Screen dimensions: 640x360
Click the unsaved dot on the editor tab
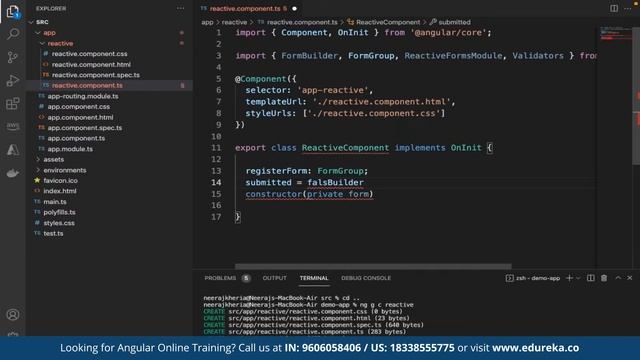294,9
